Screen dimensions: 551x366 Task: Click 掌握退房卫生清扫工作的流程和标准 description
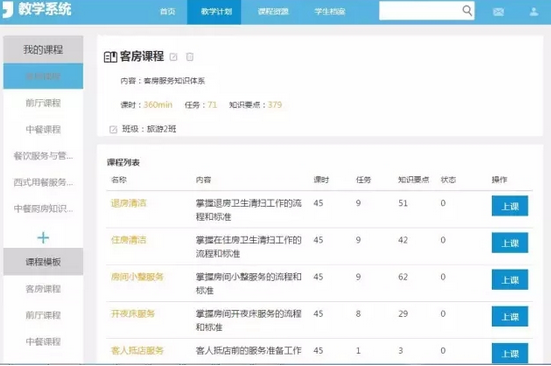[249, 210]
